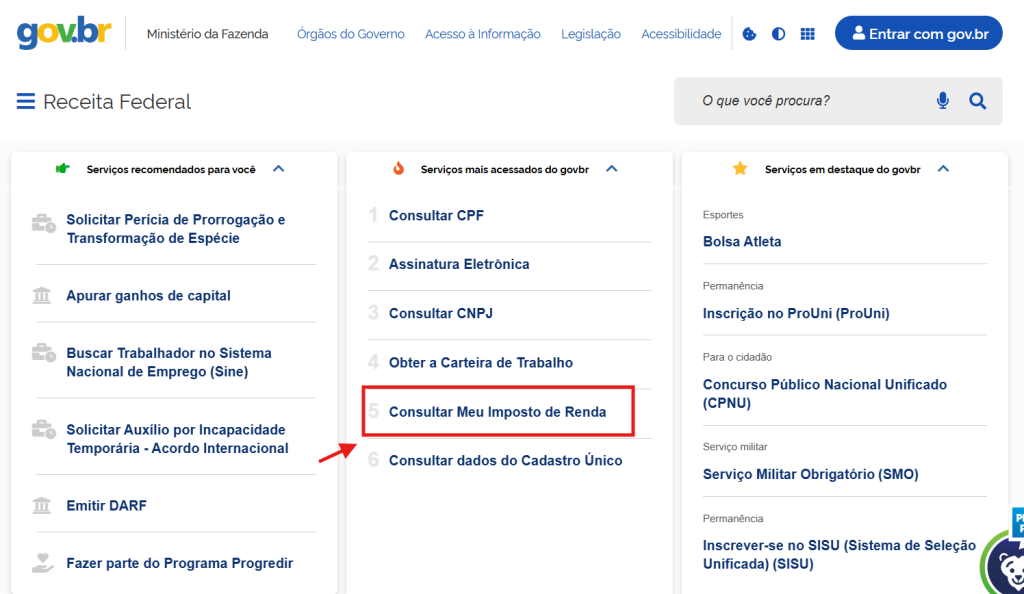Click icon beside Solicitar Perícia de Prorrogação
The height and width of the screenshot is (594, 1024).
(x=44, y=223)
